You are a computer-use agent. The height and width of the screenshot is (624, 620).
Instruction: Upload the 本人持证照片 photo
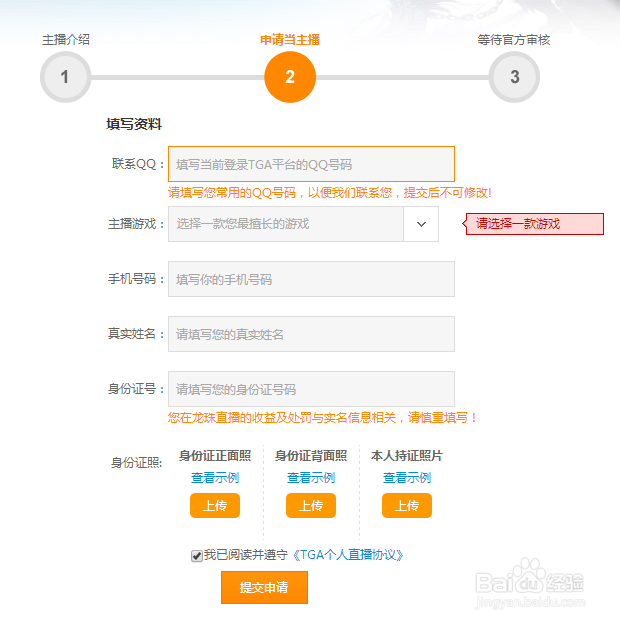pyautogui.click(x=407, y=505)
